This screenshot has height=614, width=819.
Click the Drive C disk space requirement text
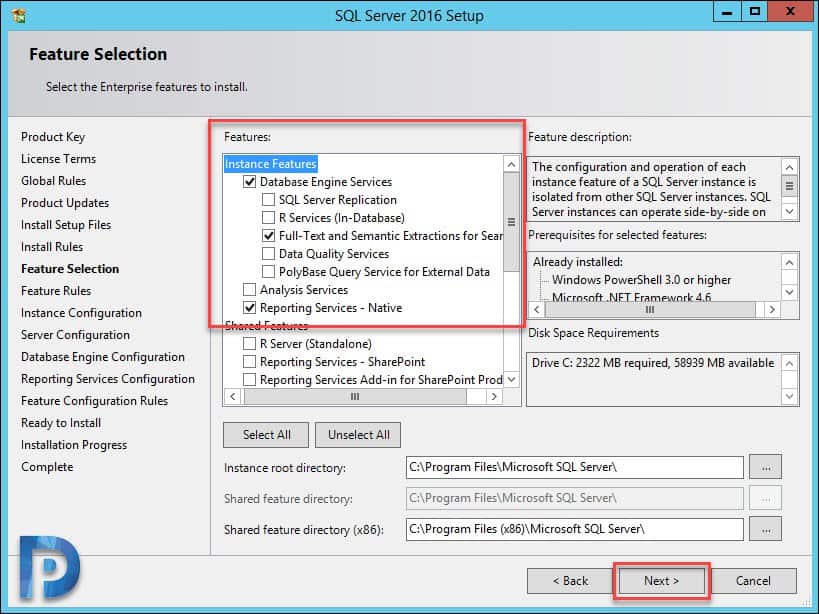pyautogui.click(x=653, y=363)
